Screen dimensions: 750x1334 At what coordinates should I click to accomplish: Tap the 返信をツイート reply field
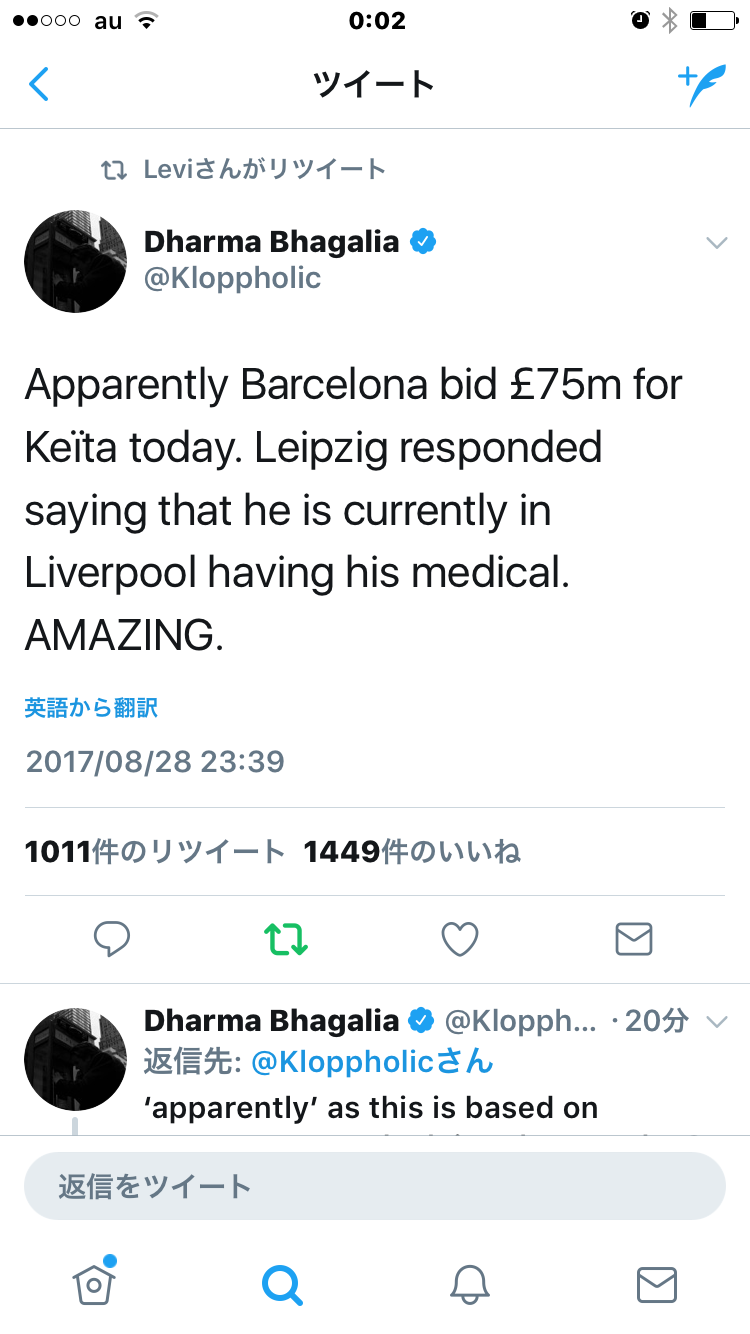click(375, 1186)
